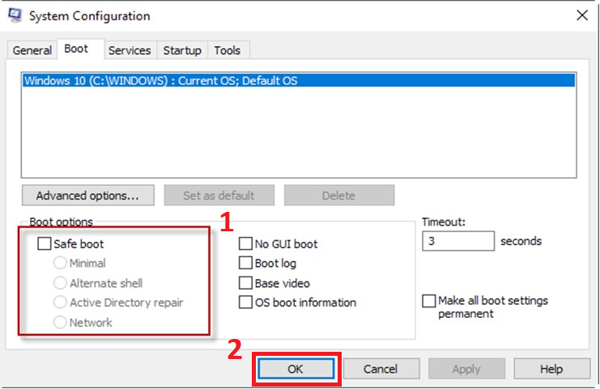Check the Base video option
Screen dimensions: 600x389
point(245,283)
